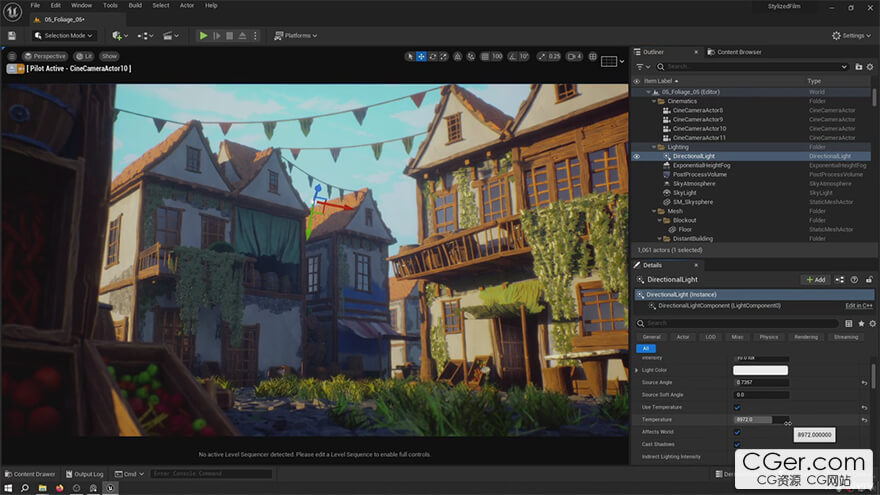Click the eject from player button
Image resolution: width=880 pixels, height=495 pixels.
(x=242, y=35)
